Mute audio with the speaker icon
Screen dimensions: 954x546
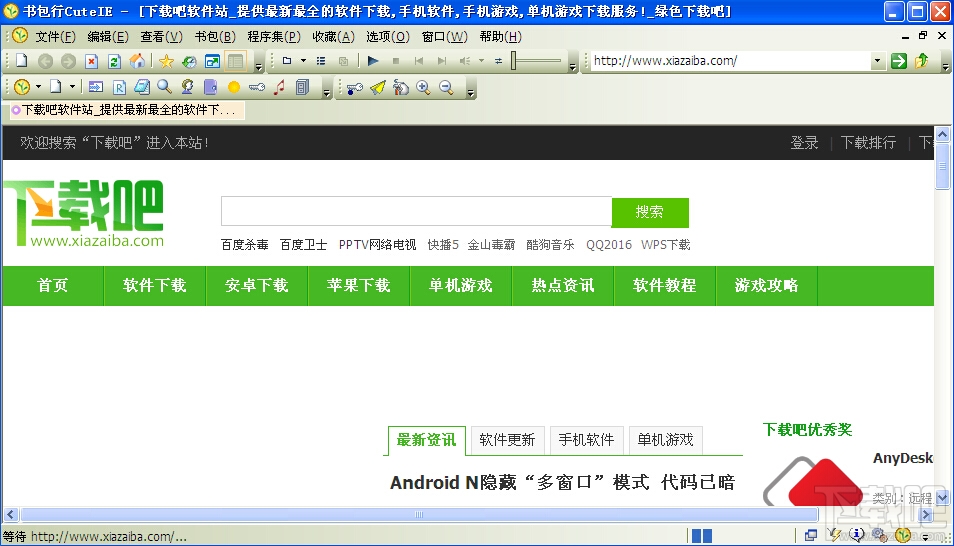coord(465,61)
